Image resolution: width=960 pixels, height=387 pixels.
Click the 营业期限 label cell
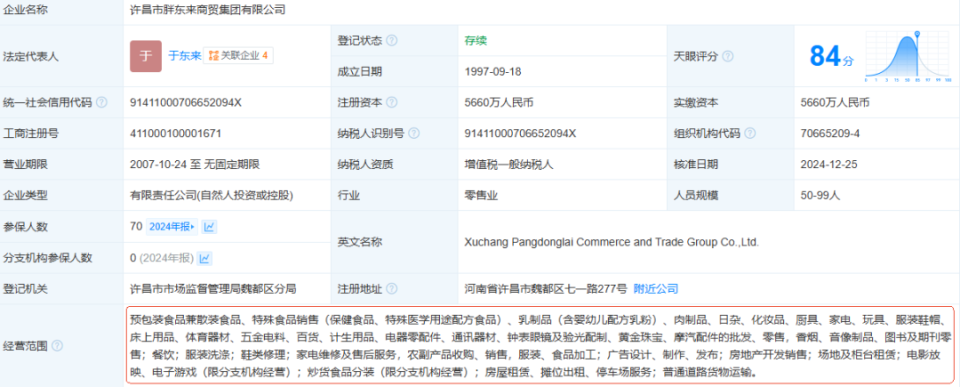point(61,164)
